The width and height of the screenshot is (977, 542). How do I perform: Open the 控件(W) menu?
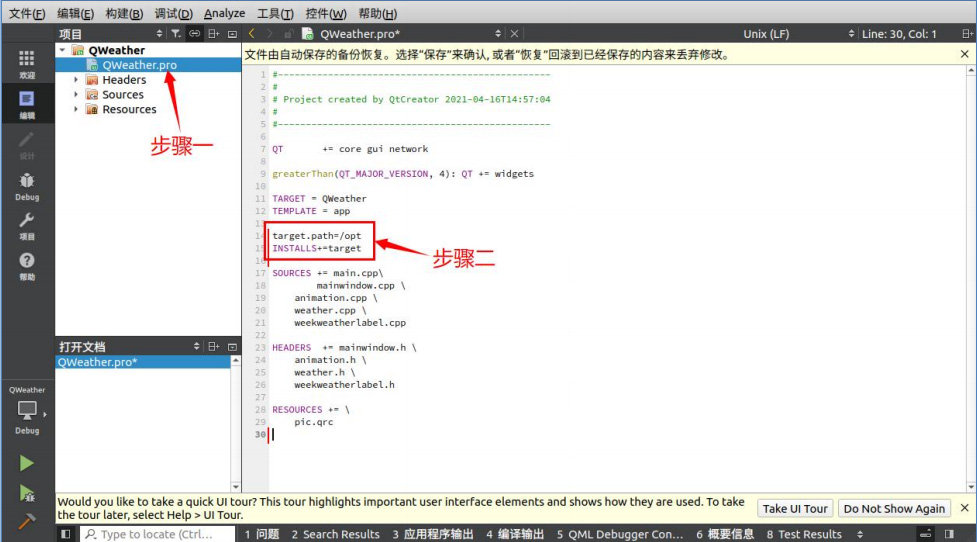pyautogui.click(x=326, y=13)
